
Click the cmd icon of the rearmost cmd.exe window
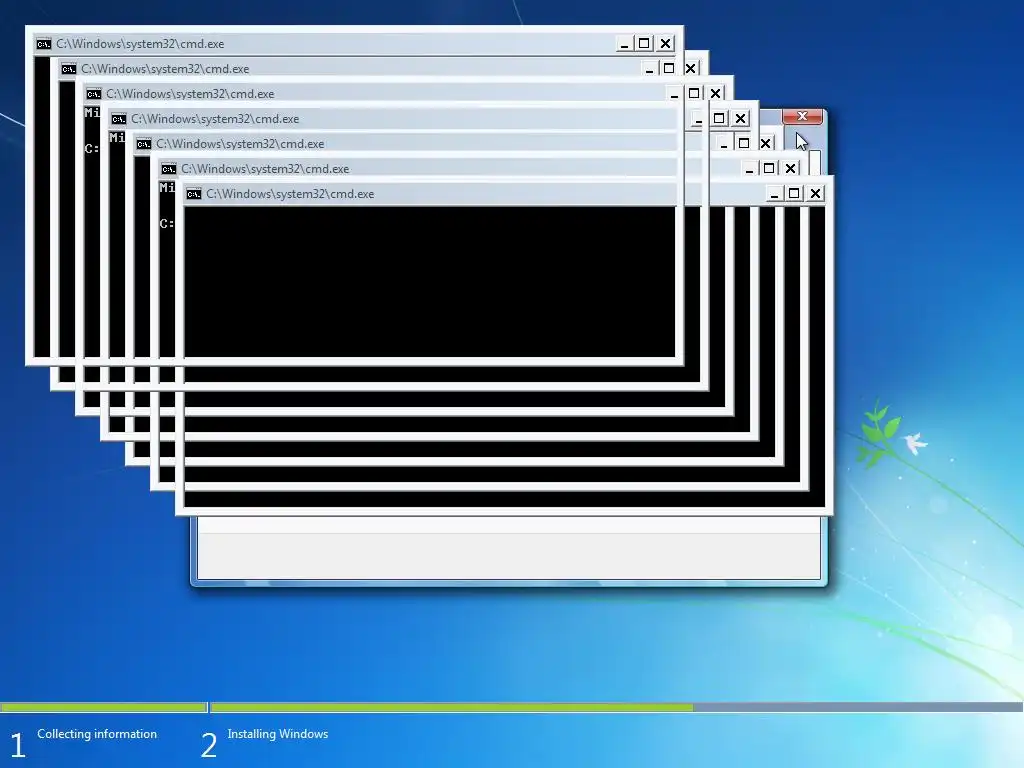(43, 44)
